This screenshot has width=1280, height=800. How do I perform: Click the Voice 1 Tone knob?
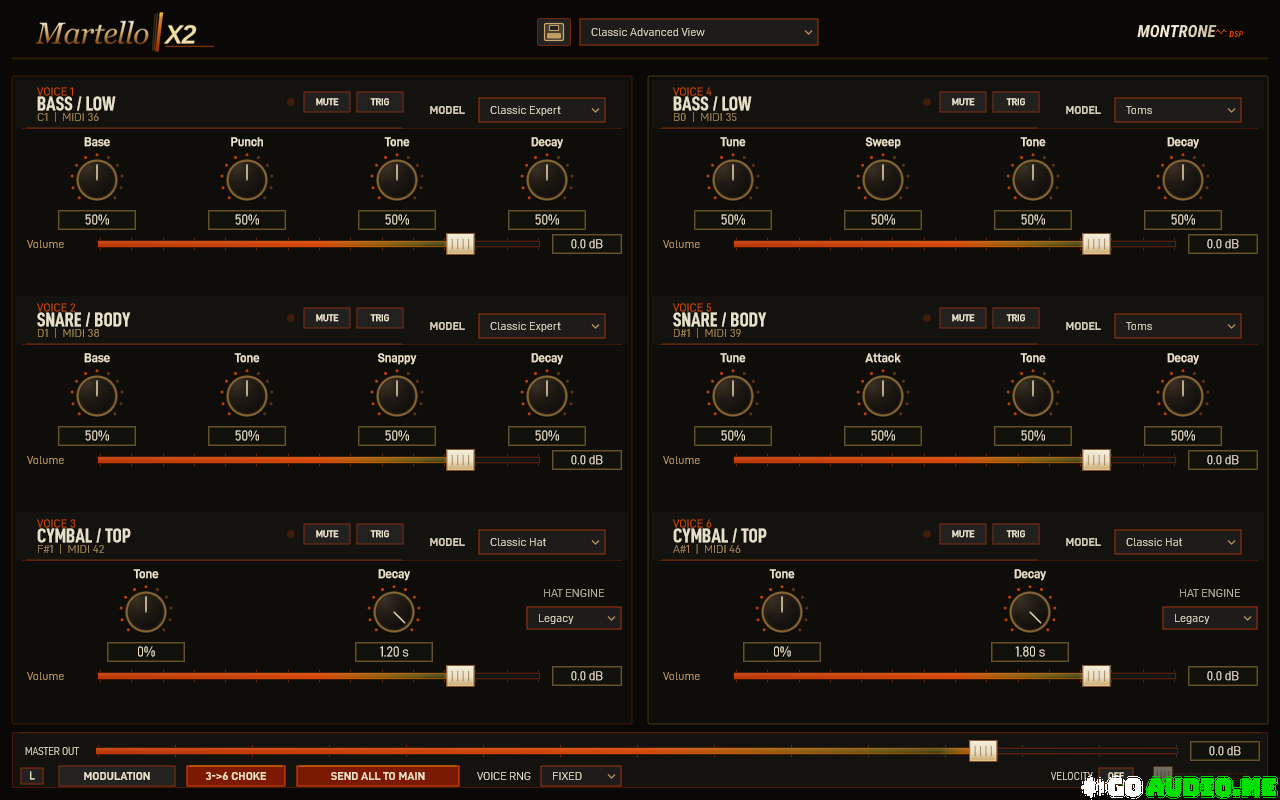[397, 180]
